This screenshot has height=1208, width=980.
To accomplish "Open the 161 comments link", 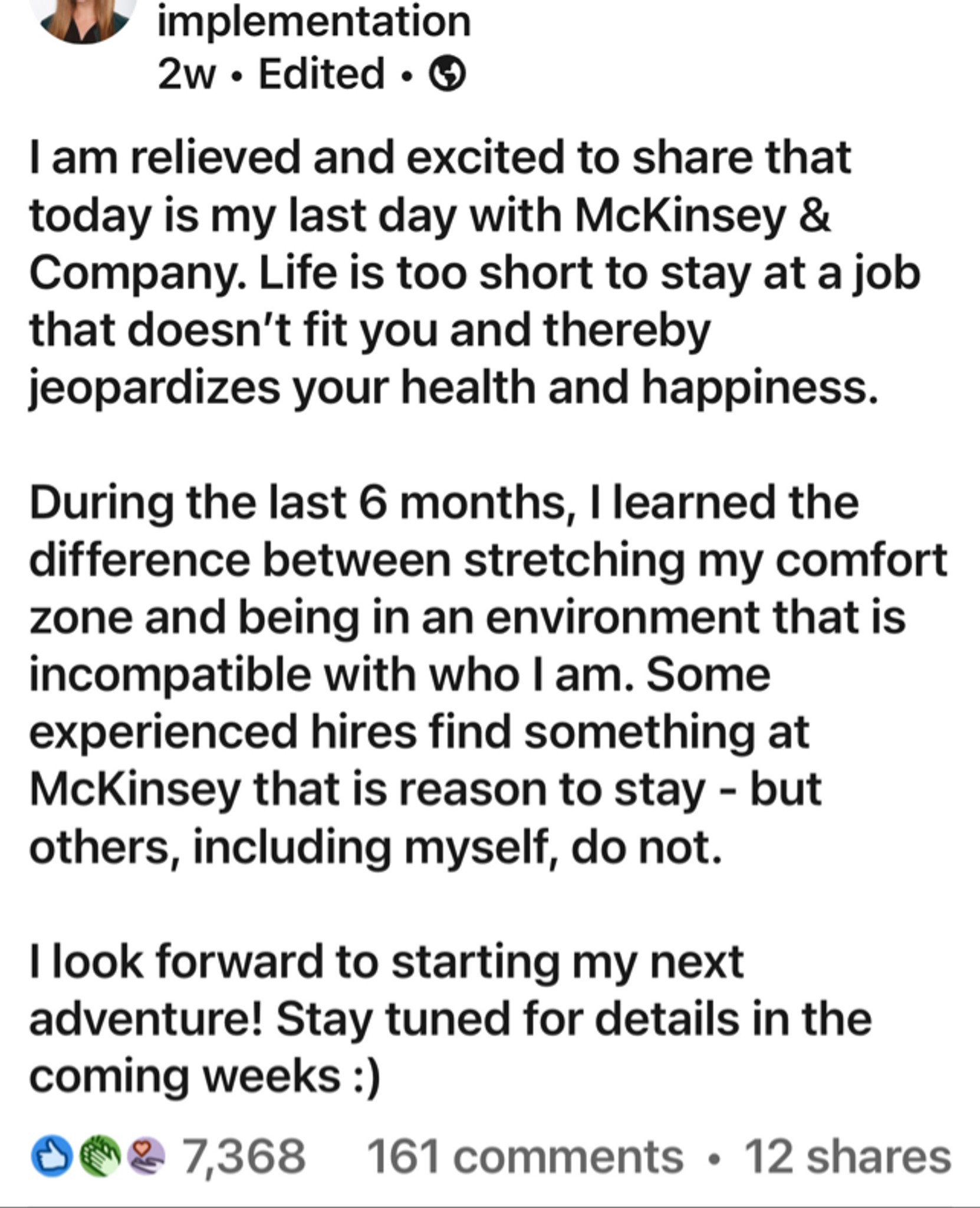I will click(525, 1157).
